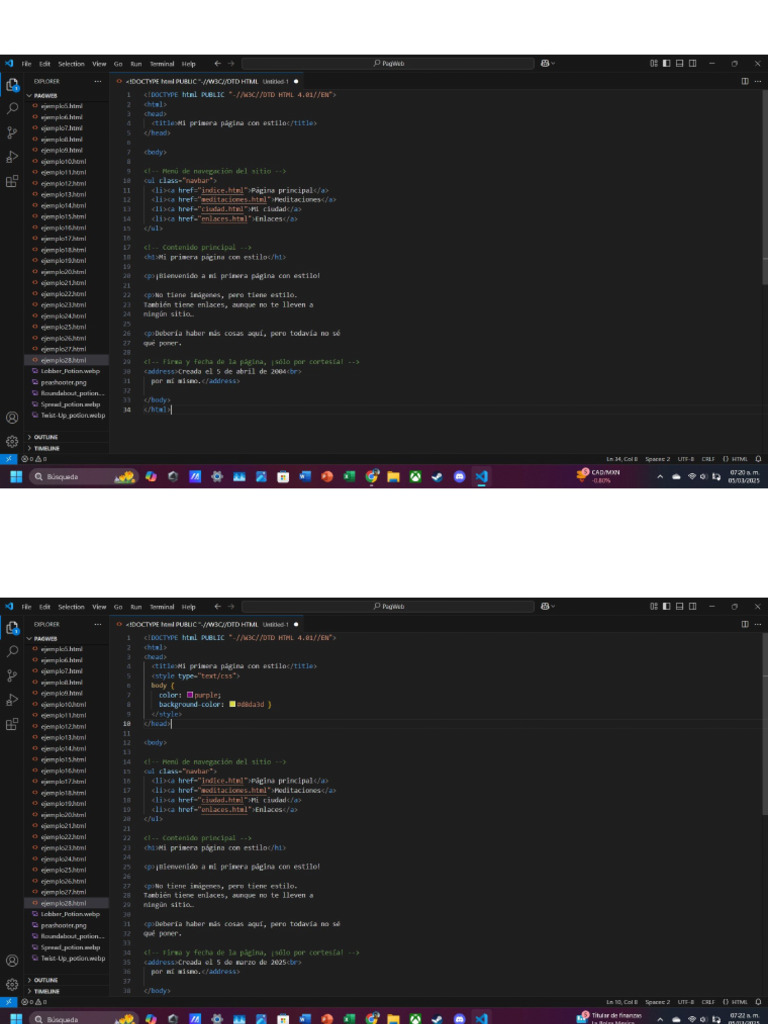Toggle primary sidebar in the lower window
Screen dimensions: 768x1024
pyautogui.click(x=667, y=606)
